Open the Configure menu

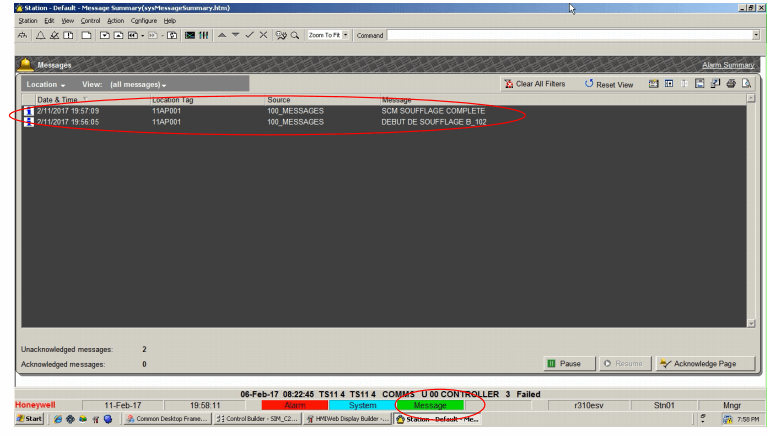[144, 20]
